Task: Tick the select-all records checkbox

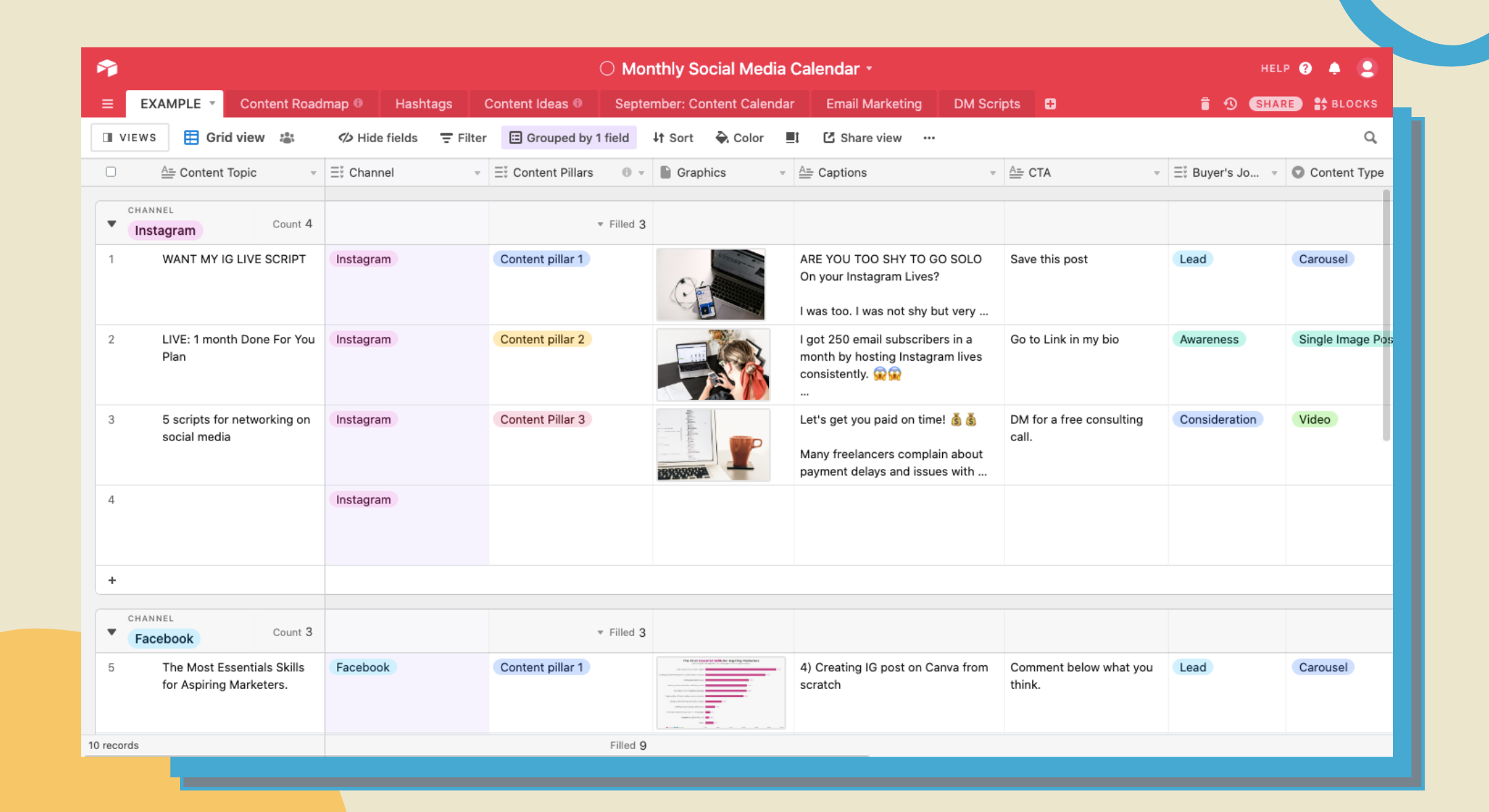Action: (111, 172)
